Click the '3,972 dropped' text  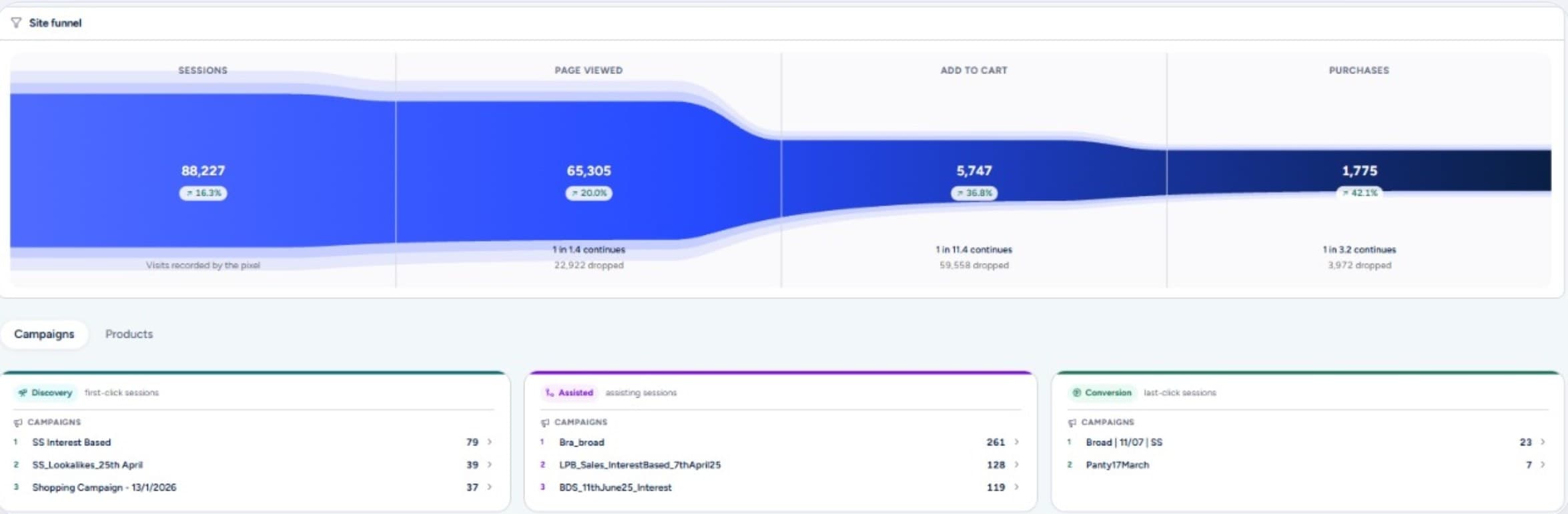tap(1360, 265)
